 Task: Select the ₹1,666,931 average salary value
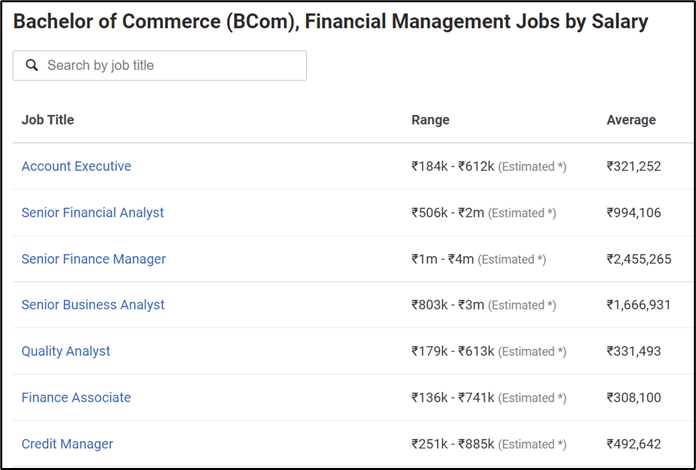click(x=639, y=305)
